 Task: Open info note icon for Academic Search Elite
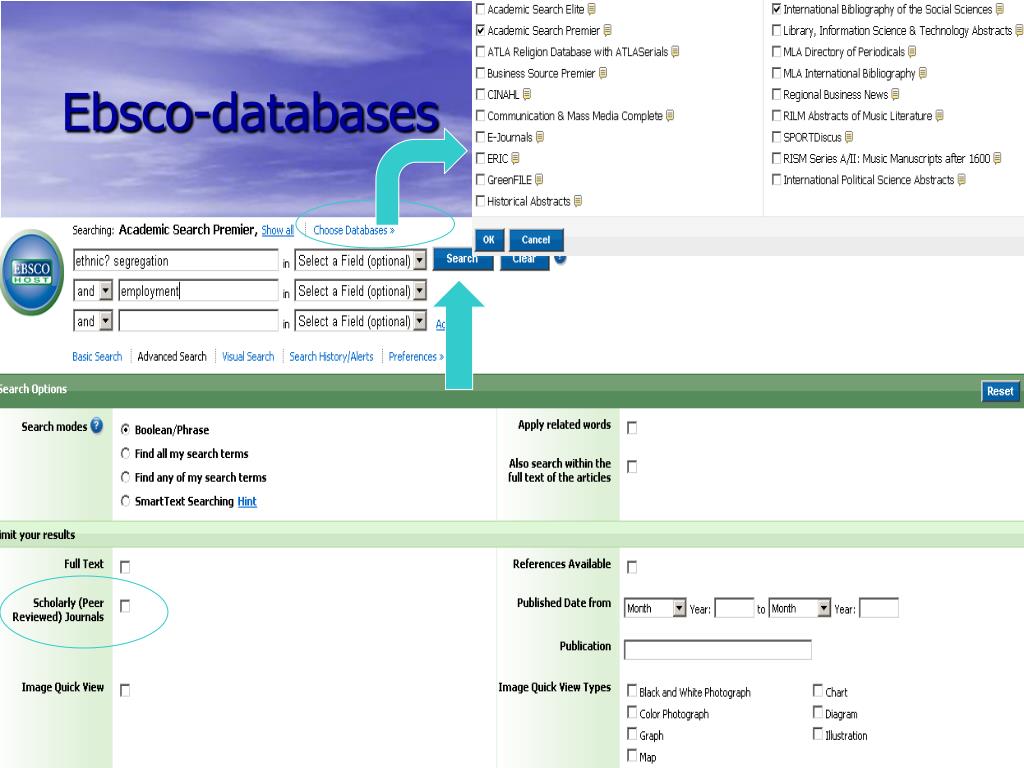591,9
